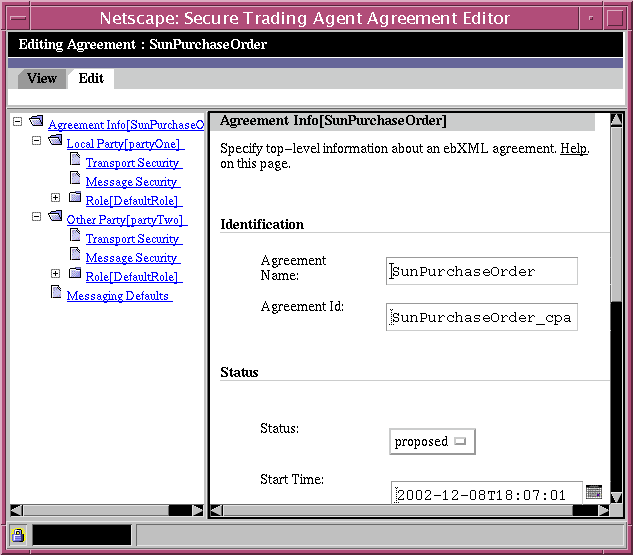Click the right pane horizontal scrollbar thumb
This screenshot has height=555, width=633.
(398, 511)
